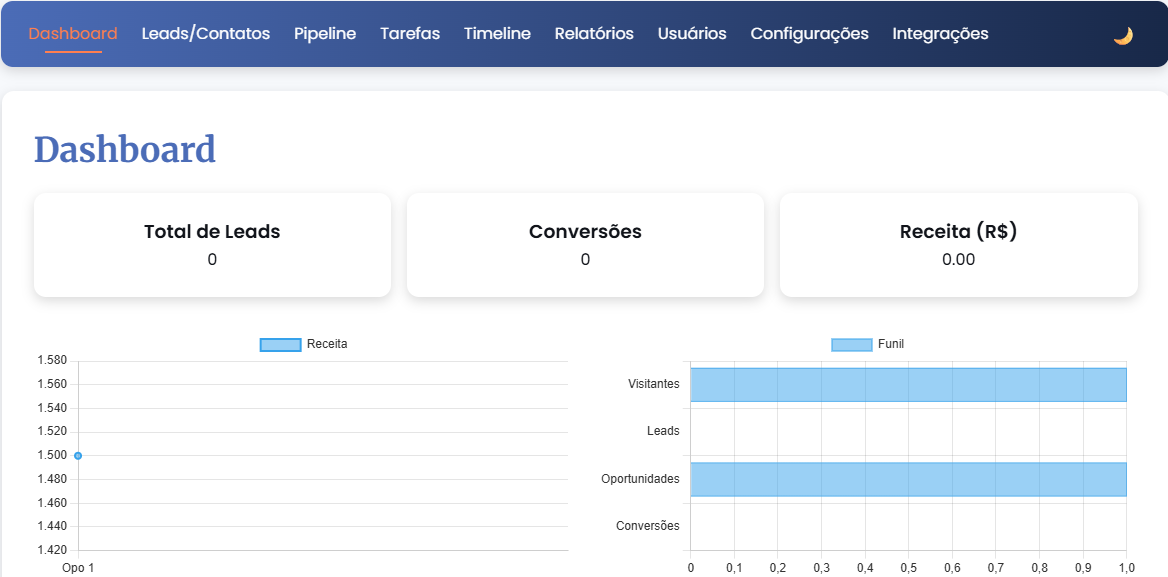This screenshot has height=577, width=1168.
Task: Toggle dark mode with the moon icon
Action: (1122, 33)
